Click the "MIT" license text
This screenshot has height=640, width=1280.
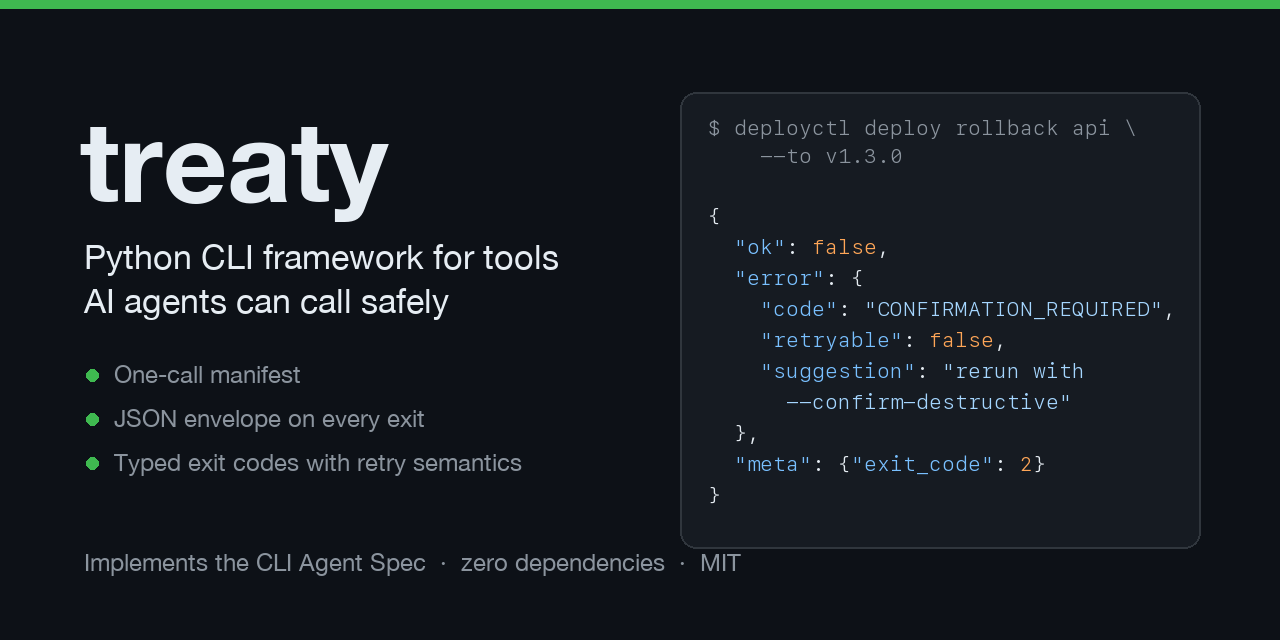tap(720, 563)
